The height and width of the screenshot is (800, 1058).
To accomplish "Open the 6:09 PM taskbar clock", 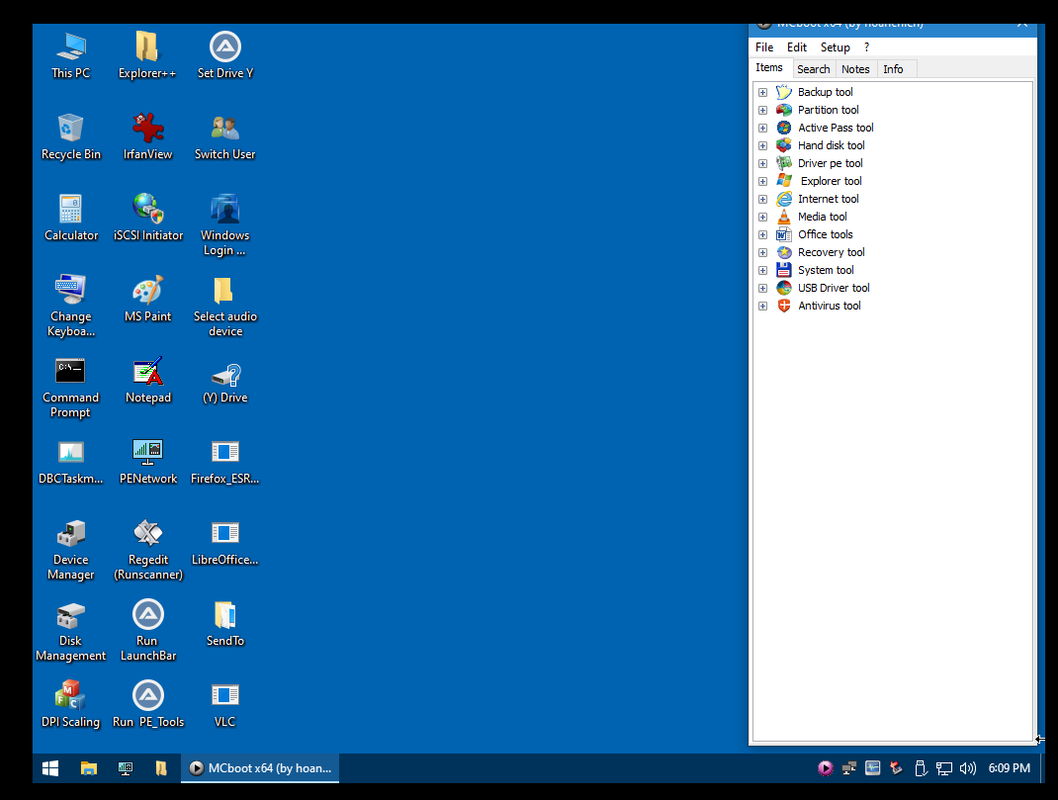I will pyautogui.click(x=1009, y=768).
